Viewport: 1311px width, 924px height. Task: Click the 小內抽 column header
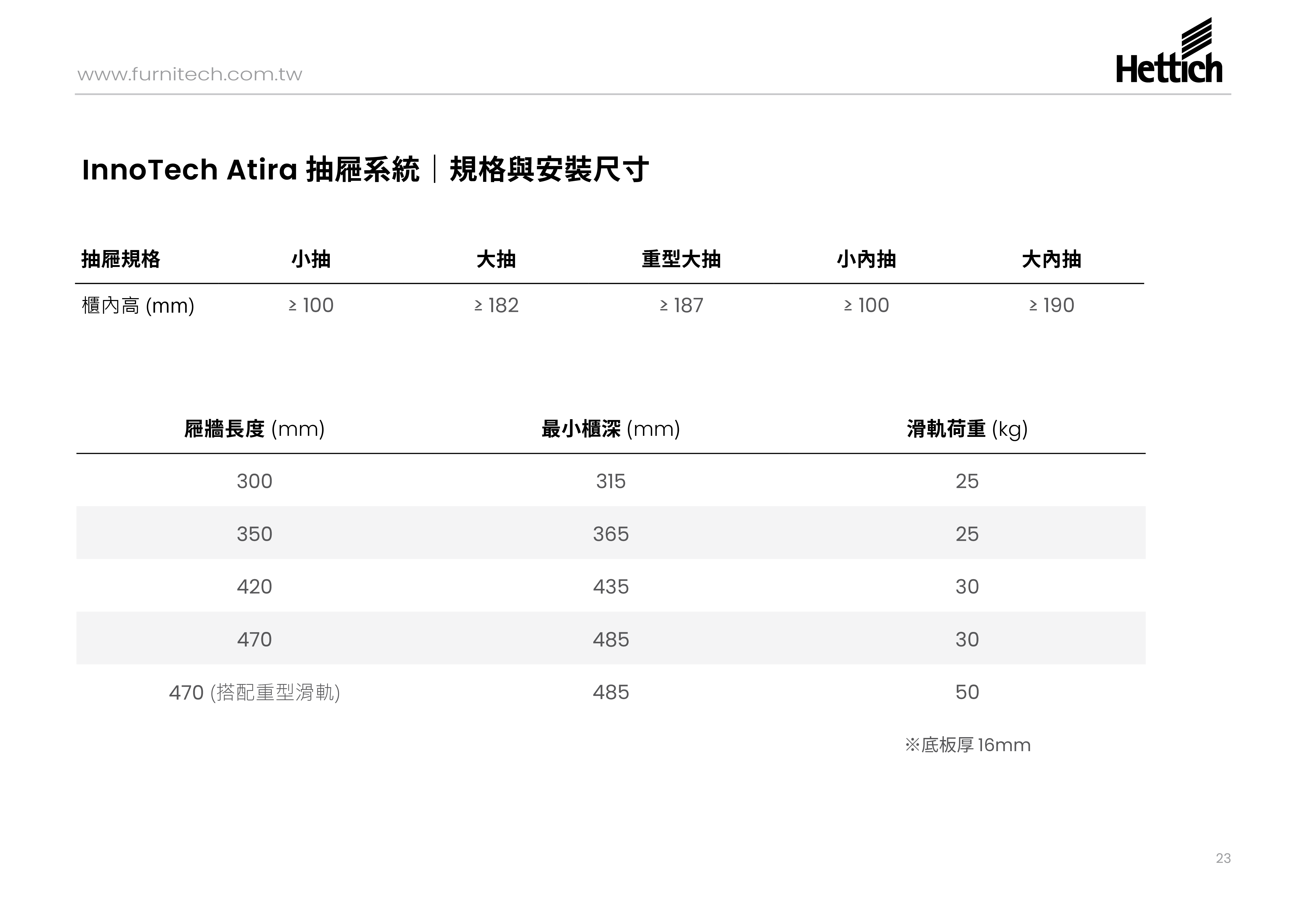pos(866,259)
